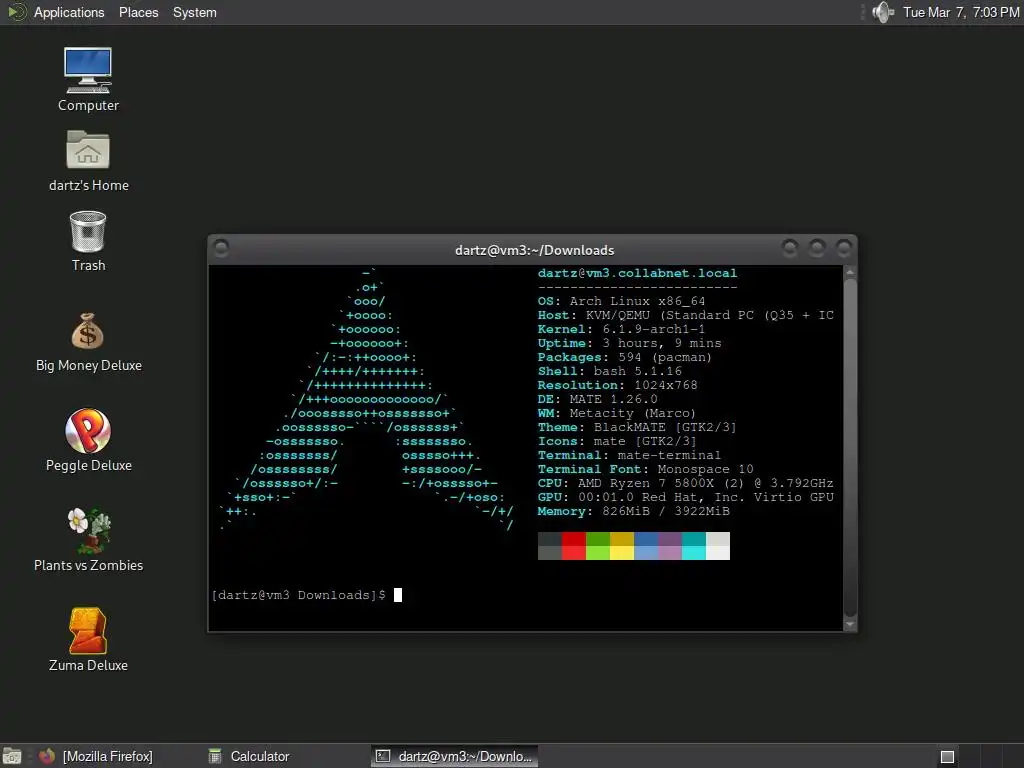This screenshot has height=768, width=1024.
Task: Click the 'WM: Metacity (Marco)' line
Action: click(x=616, y=413)
